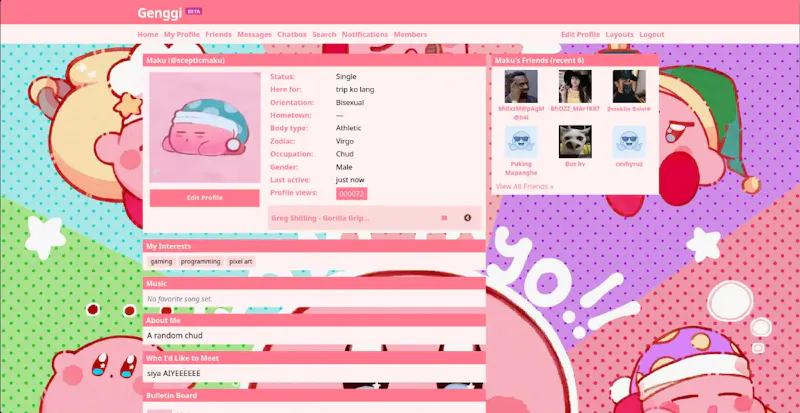This screenshot has width=800, height=413.
Task: Click 'siya AIYEEEEEE' text
Action: tap(173, 373)
